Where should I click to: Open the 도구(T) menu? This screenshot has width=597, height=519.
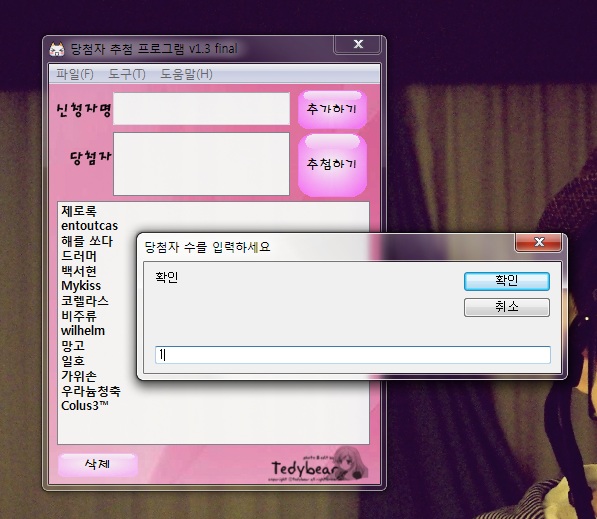tap(127, 73)
